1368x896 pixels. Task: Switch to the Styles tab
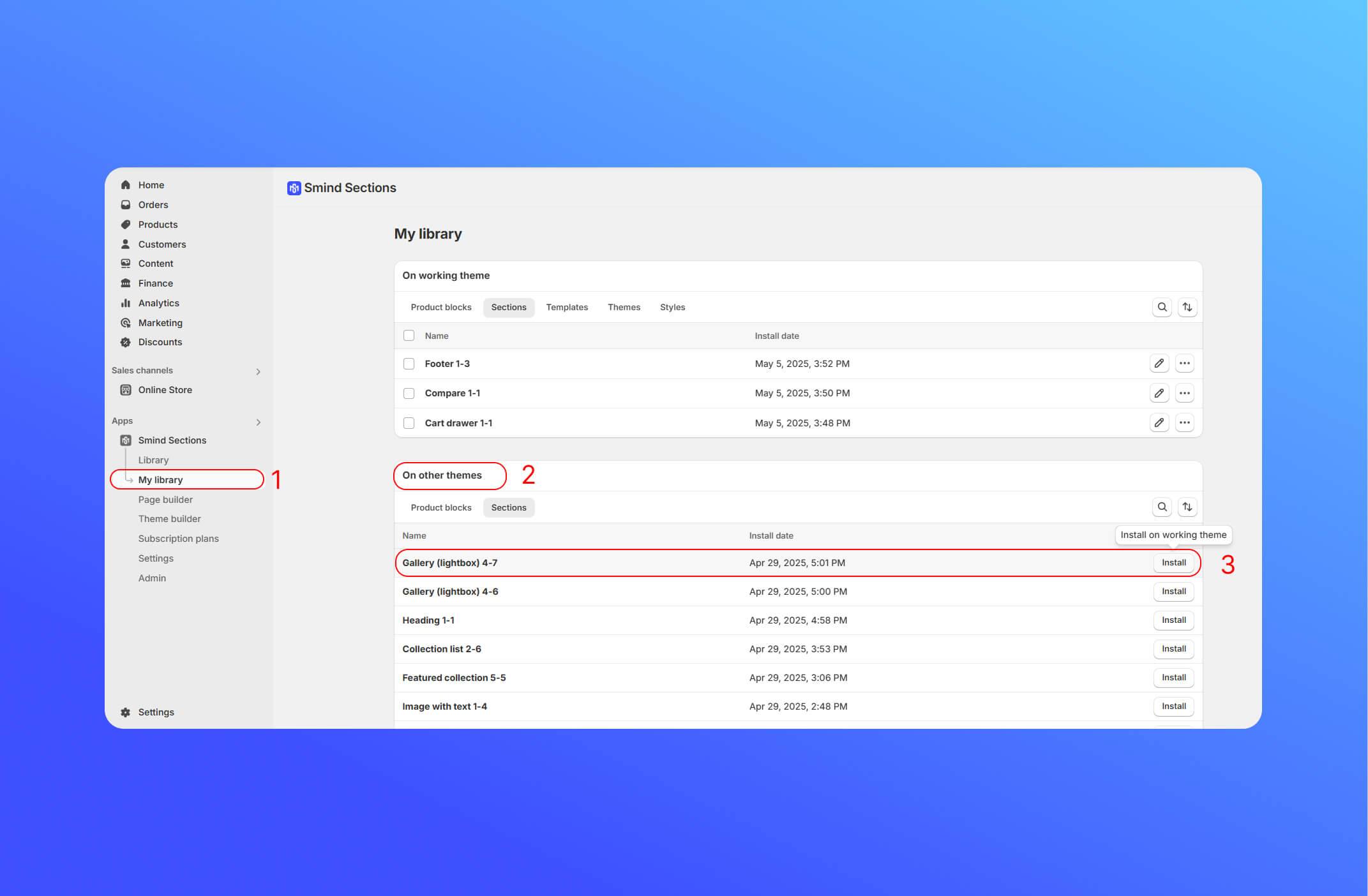click(x=672, y=308)
